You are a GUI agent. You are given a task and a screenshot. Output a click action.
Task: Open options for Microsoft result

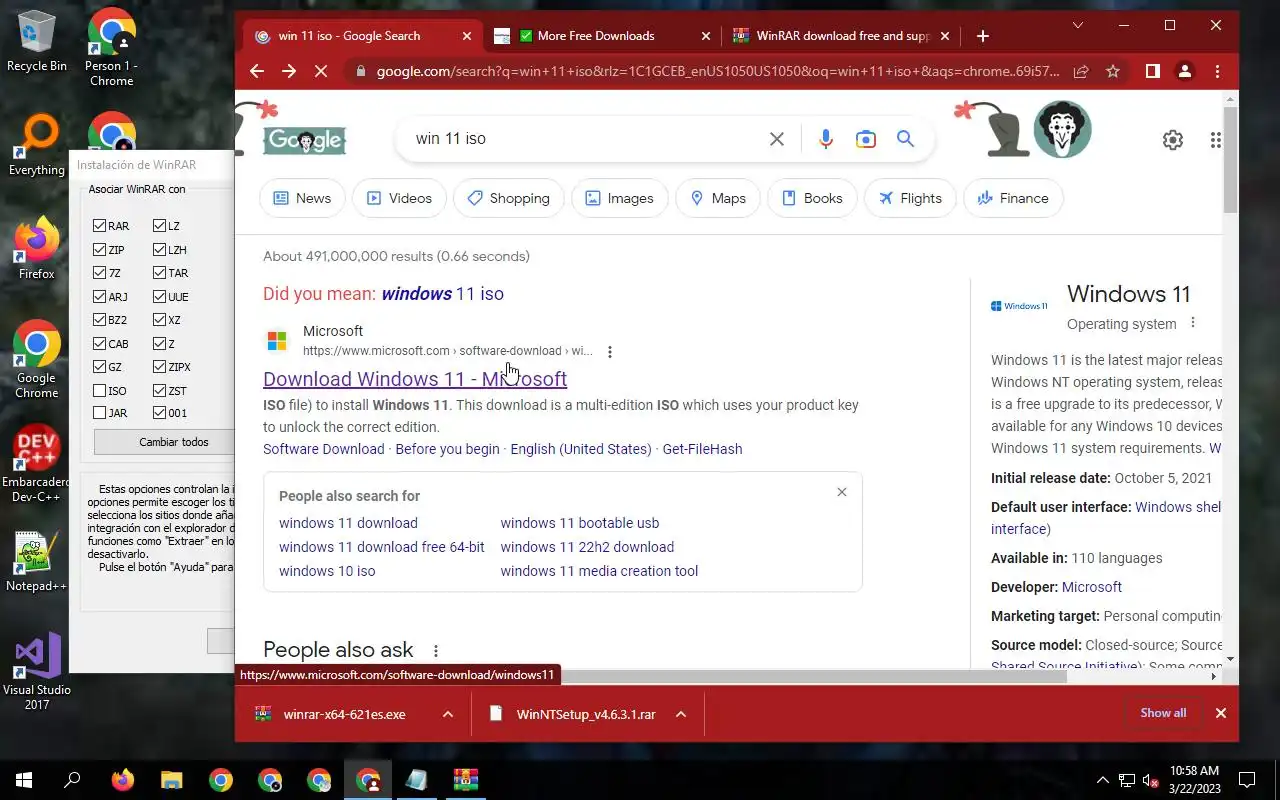[x=610, y=351]
